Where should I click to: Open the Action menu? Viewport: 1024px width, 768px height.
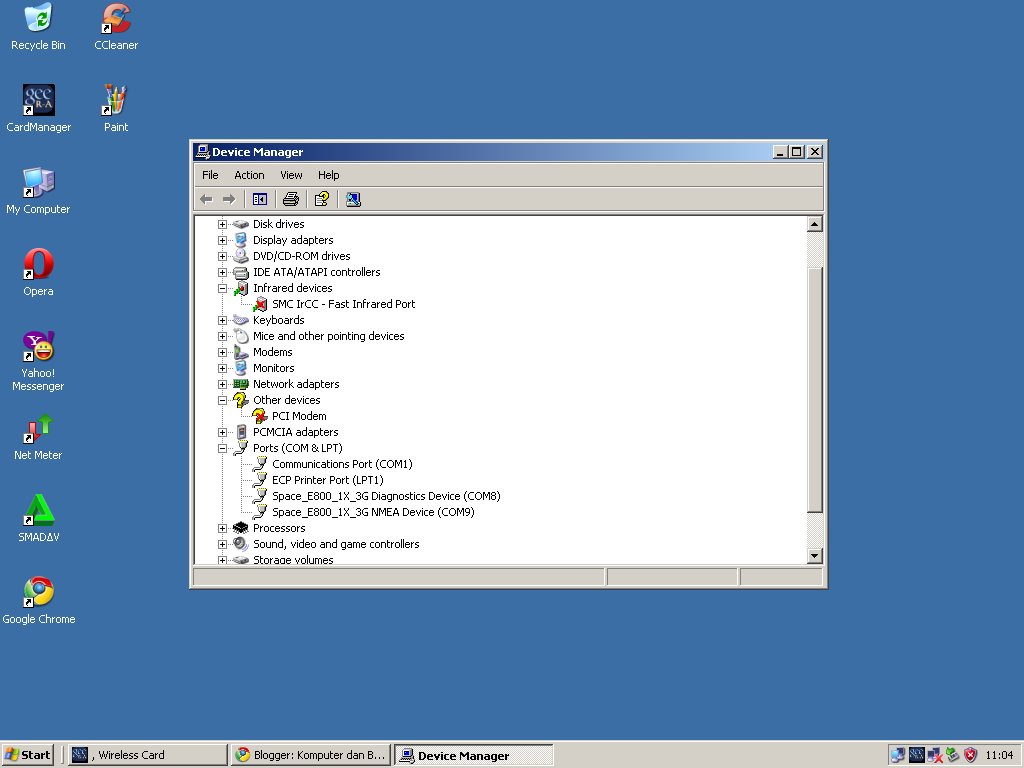click(x=249, y=174)
